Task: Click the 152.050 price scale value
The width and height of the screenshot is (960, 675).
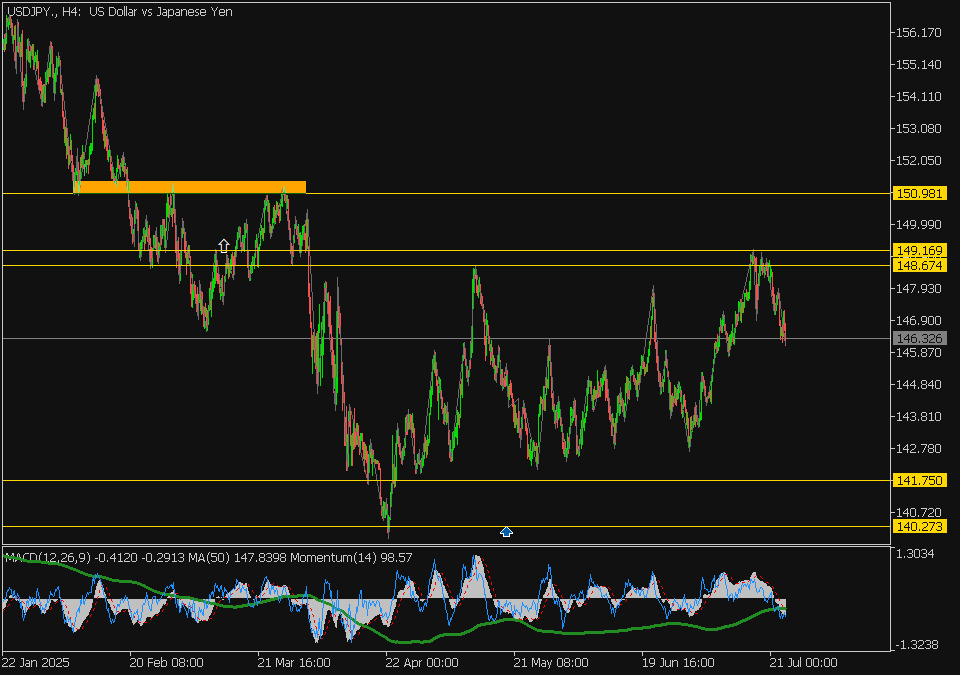Action: tap(918, 160)
